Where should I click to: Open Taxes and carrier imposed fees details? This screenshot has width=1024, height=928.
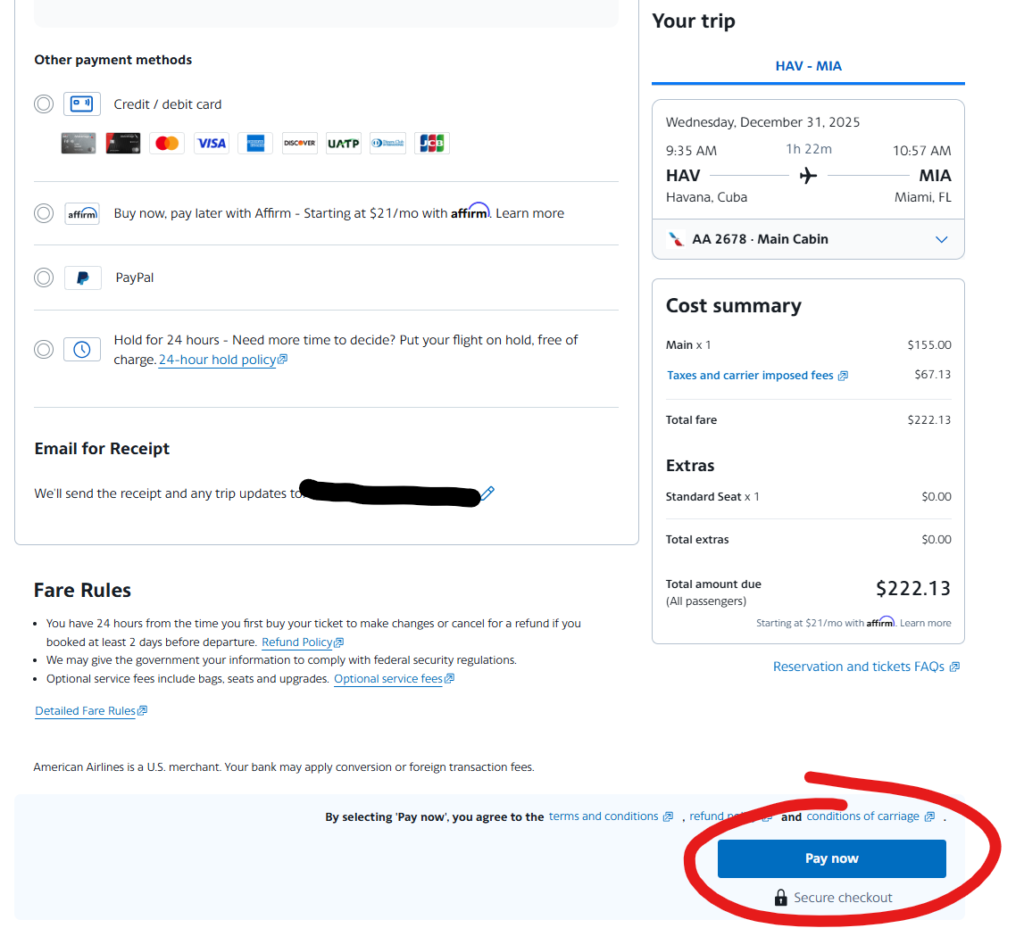(750, 376)
